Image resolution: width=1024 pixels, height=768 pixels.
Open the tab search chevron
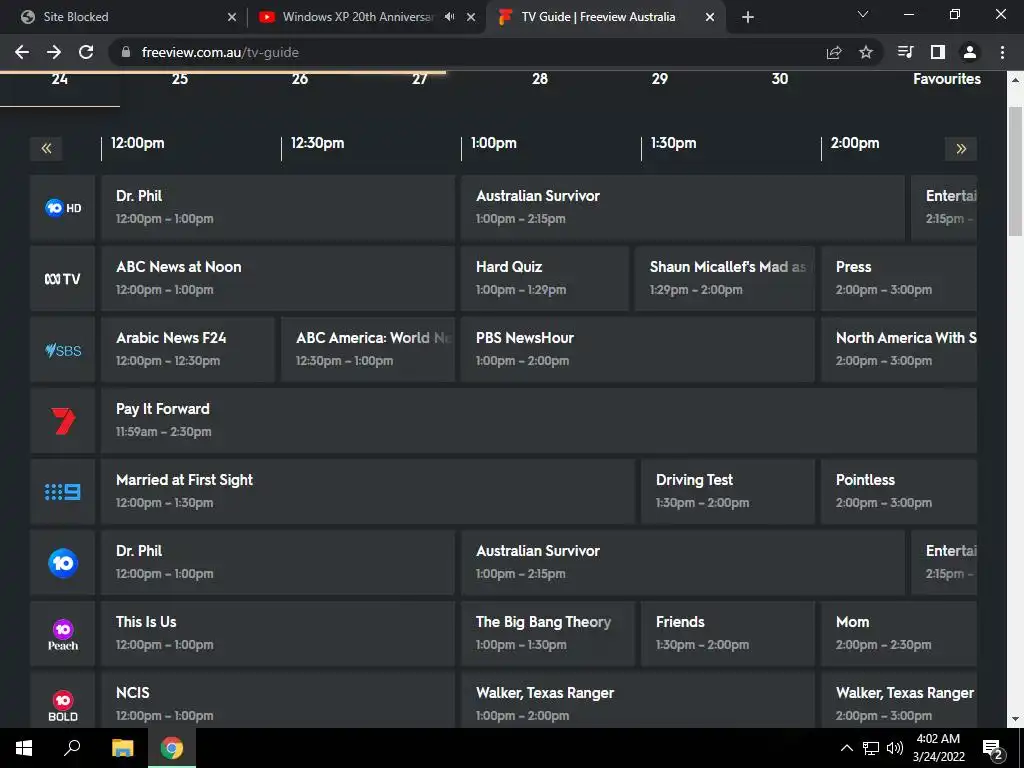click(x=863, y=14)
